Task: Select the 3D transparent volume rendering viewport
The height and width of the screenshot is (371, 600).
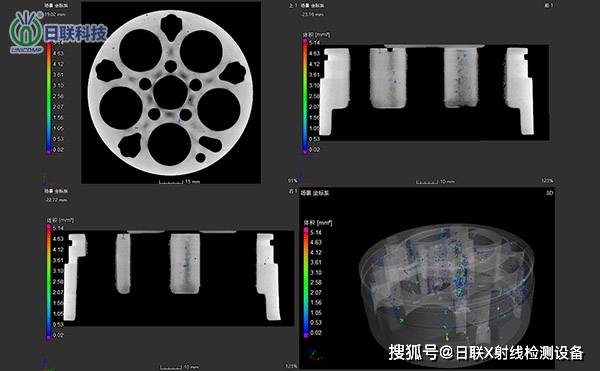Action: click(x=427, y=278)
